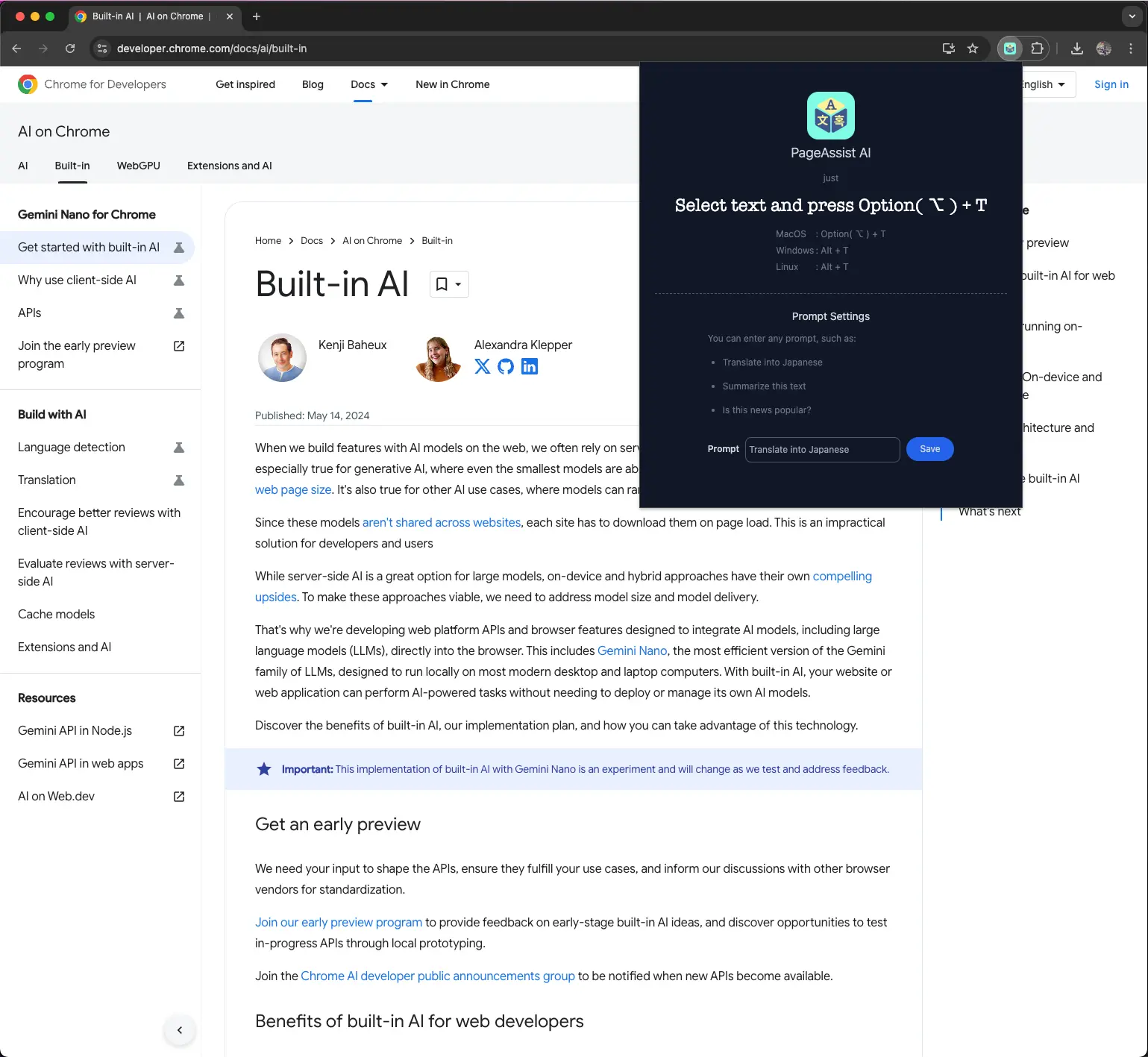1148x1057 pixels.
Task: Click the PageAssist AI extension icon in toolbar
Action: [1009, 48]
